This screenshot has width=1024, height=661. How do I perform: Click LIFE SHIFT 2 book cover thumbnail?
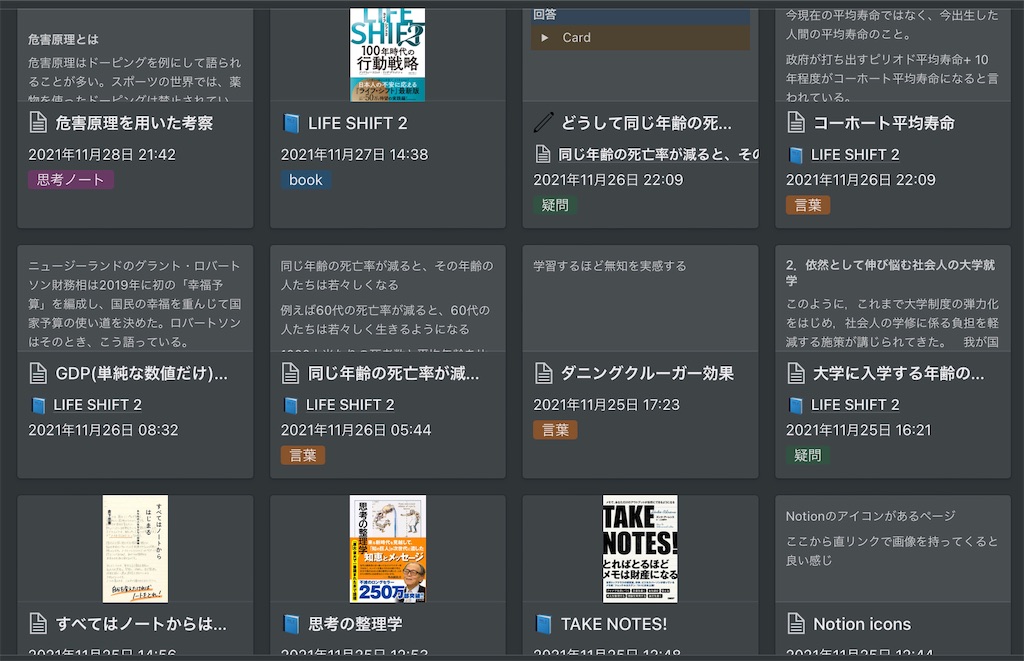pos(387,55)
